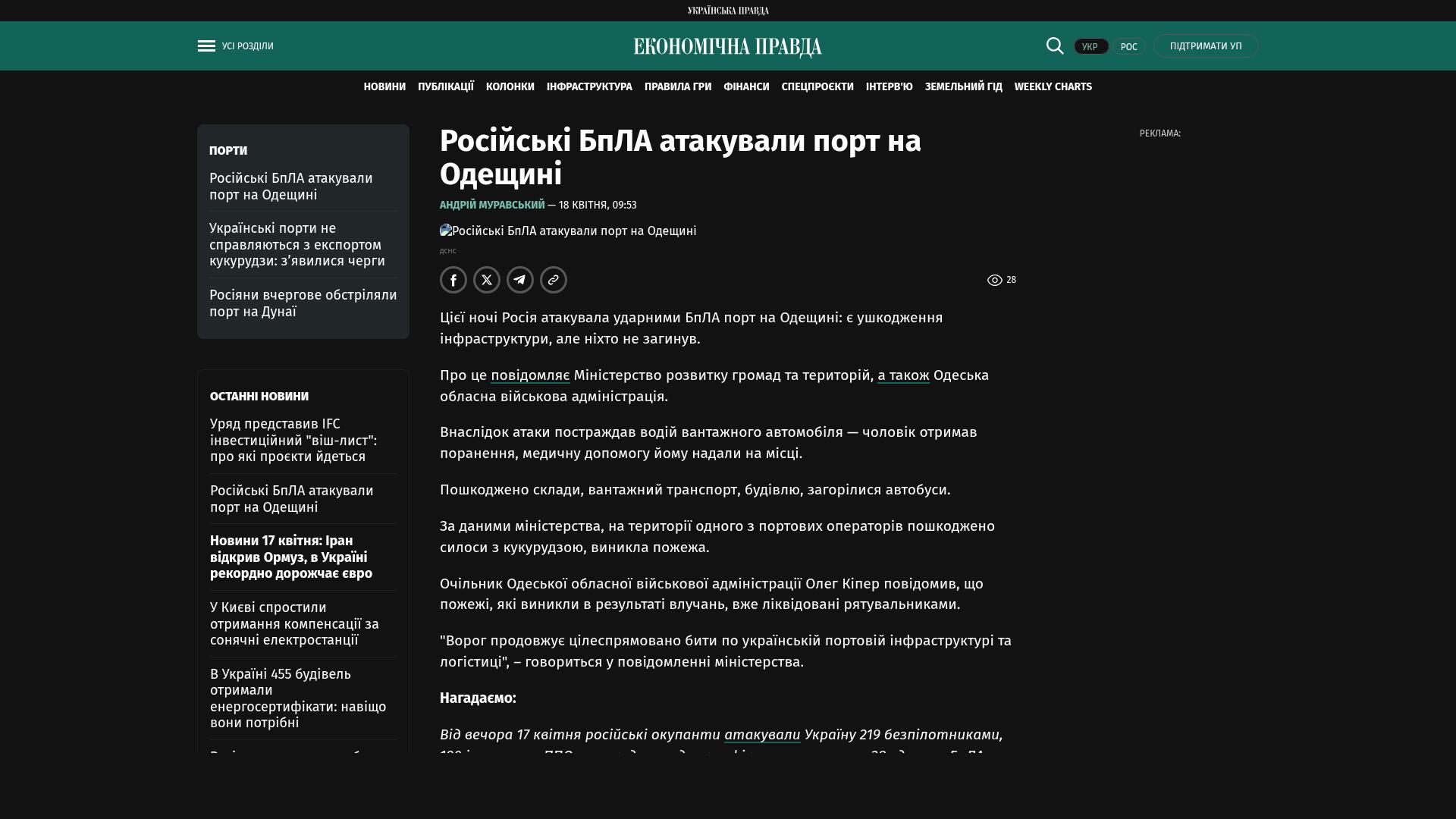The width and height of the screenshot is (1456, 819).
Task: Open the article's main image
Action: [x=568, y=231]
